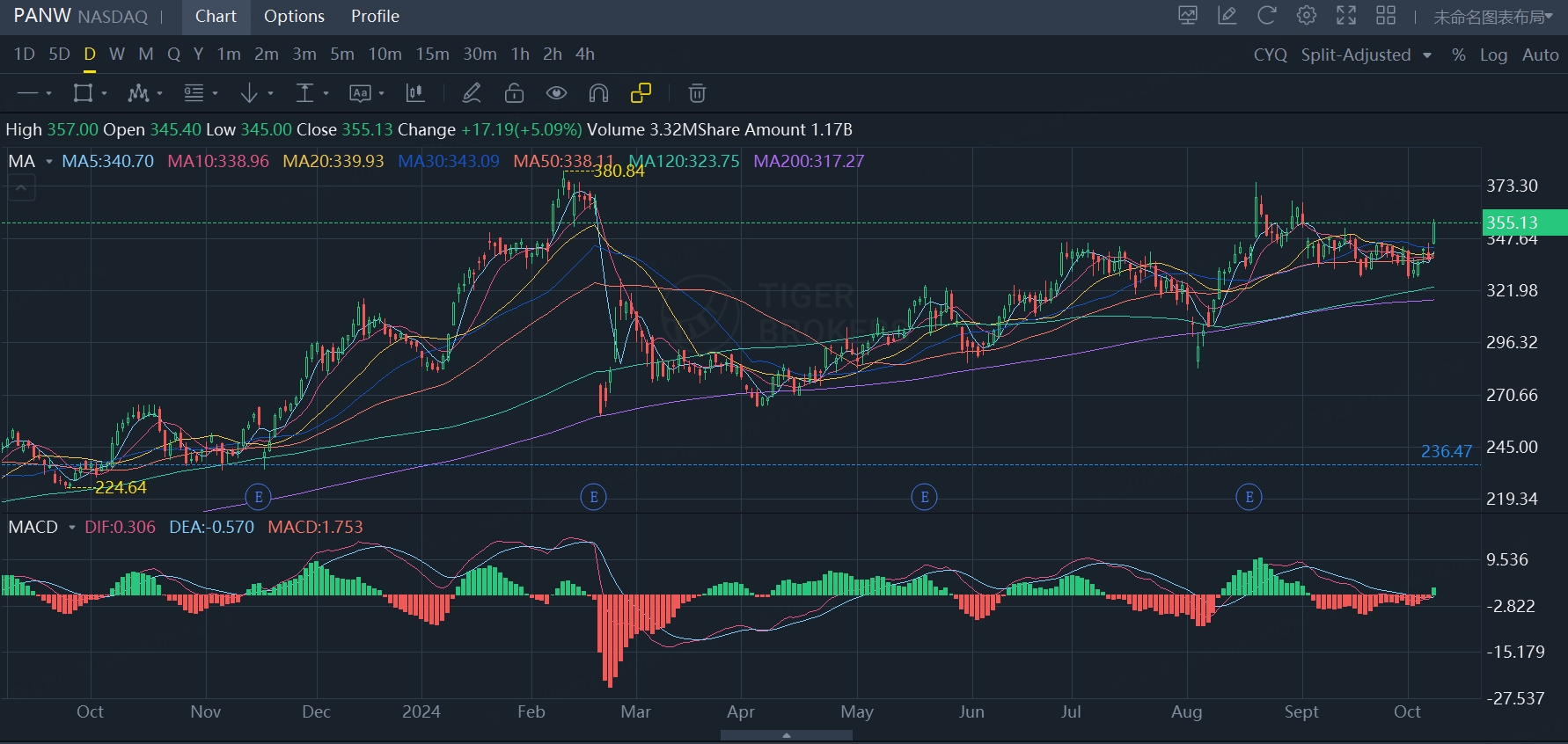This screenshot has height=744, width=1568.
Task: Expand the wave pattern tool options
Action: click(159, 93)
